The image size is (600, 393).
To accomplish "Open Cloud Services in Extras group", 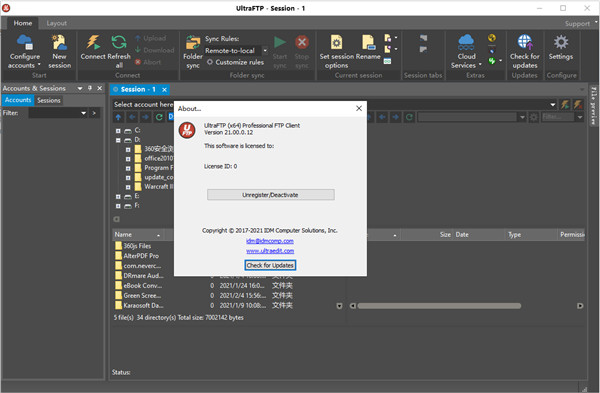I will (x=466, y=52).
